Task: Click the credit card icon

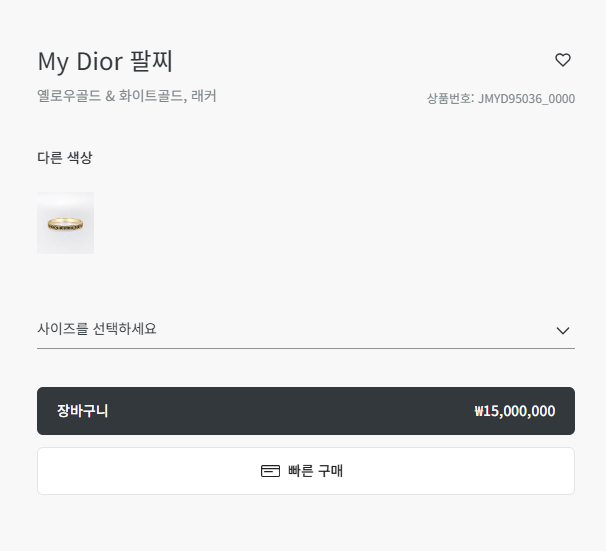Action: [x=270, y=471]
